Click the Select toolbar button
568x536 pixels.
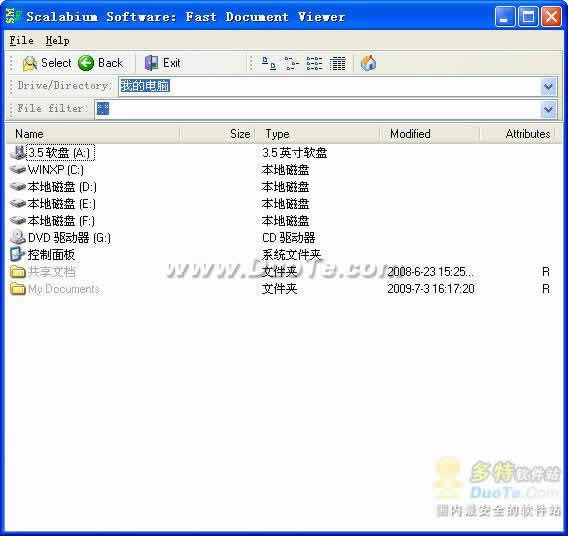46,63
